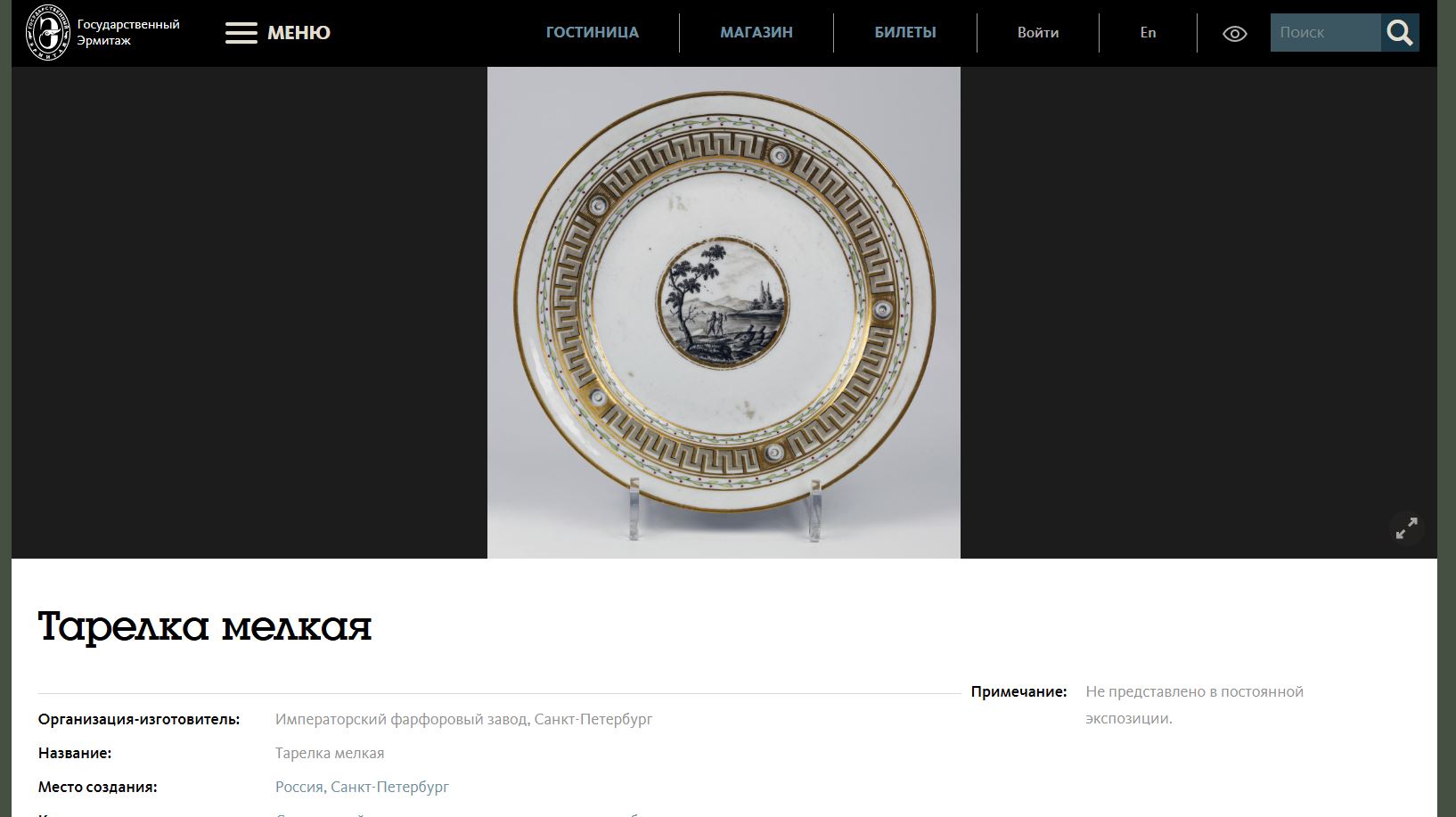Click the Войти login link
Screen dimensions: 1456x817
click(x=1038, y=32)
